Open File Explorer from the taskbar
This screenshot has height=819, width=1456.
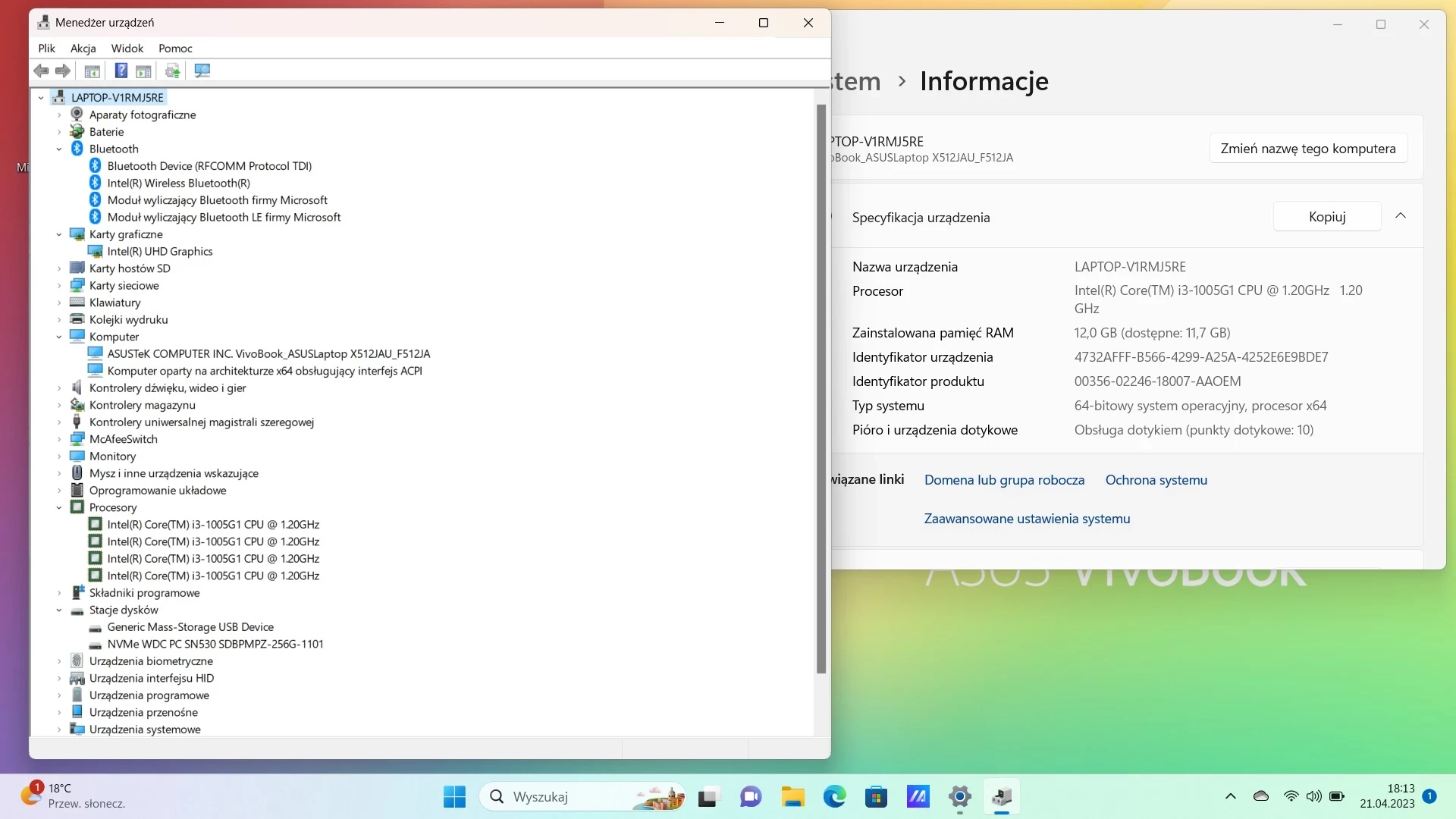(x=793, y=796)
